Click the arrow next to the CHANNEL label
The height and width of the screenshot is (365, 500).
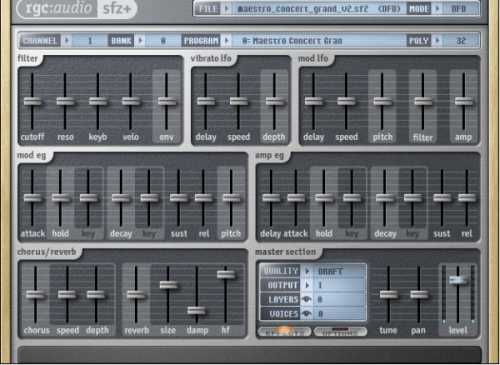click(x=66, y=41)
